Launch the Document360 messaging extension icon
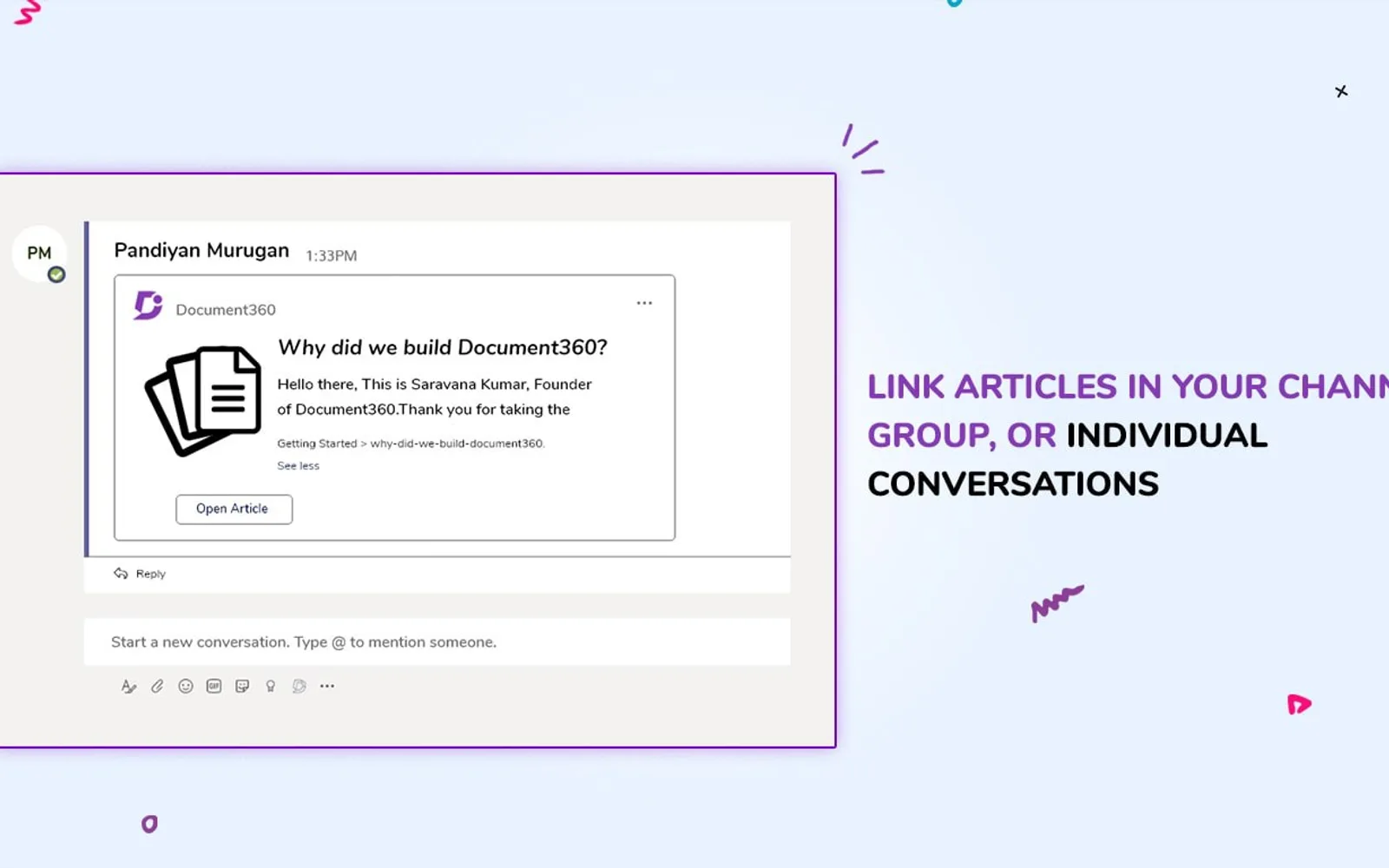Viewport: 1389px width, 868px height. click(x=300, y=687)
